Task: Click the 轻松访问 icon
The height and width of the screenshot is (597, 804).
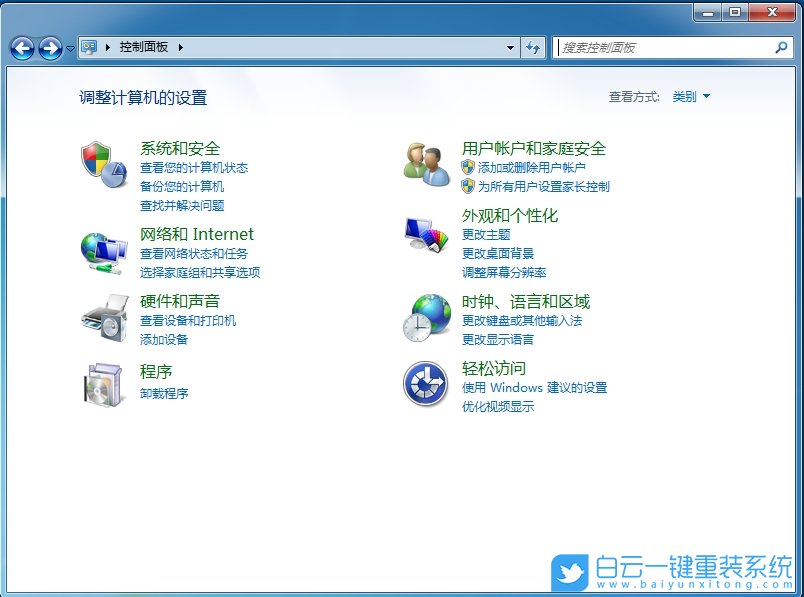Action: (427, 385)
